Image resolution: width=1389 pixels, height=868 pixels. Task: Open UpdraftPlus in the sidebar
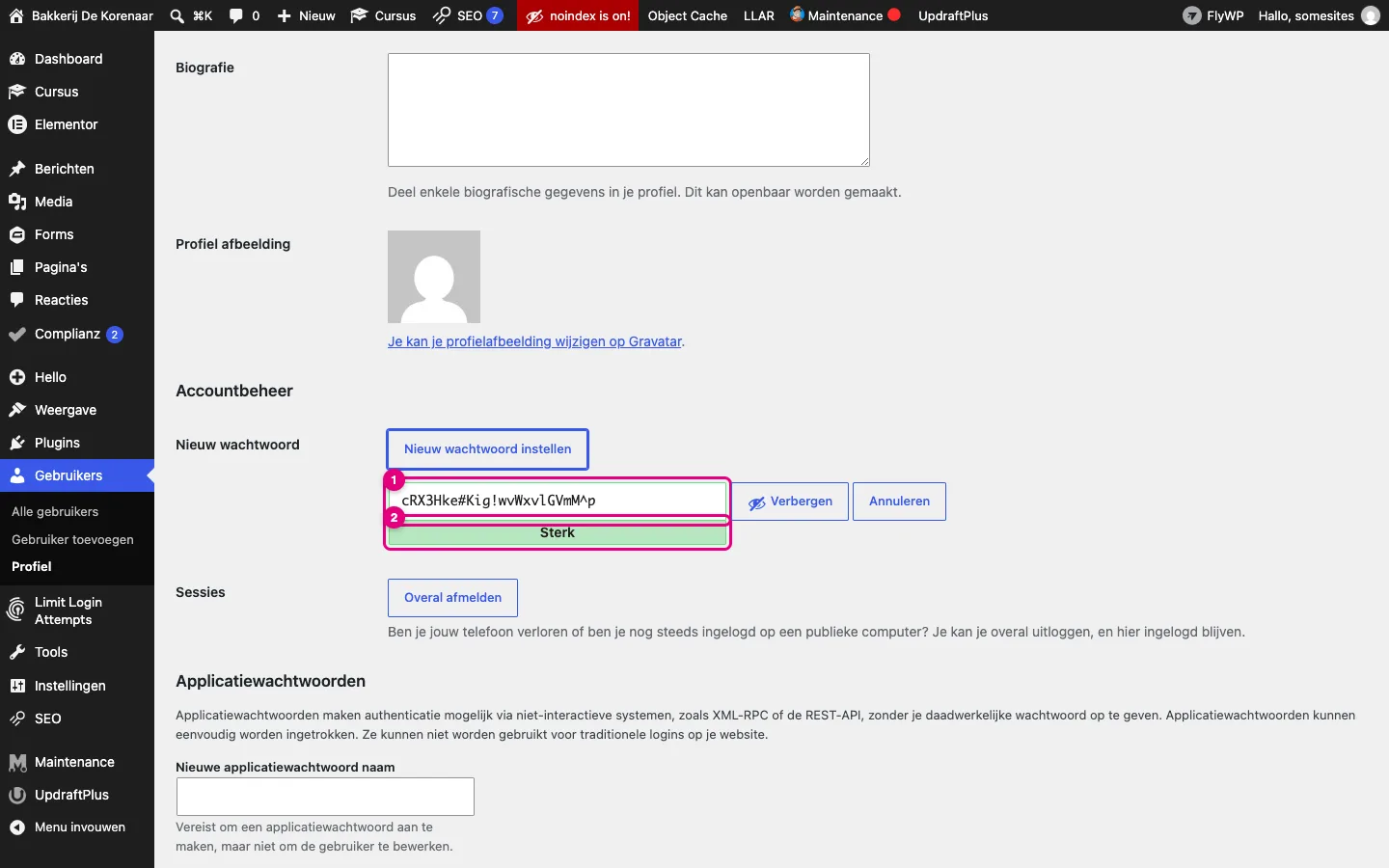tap(77, 795)
